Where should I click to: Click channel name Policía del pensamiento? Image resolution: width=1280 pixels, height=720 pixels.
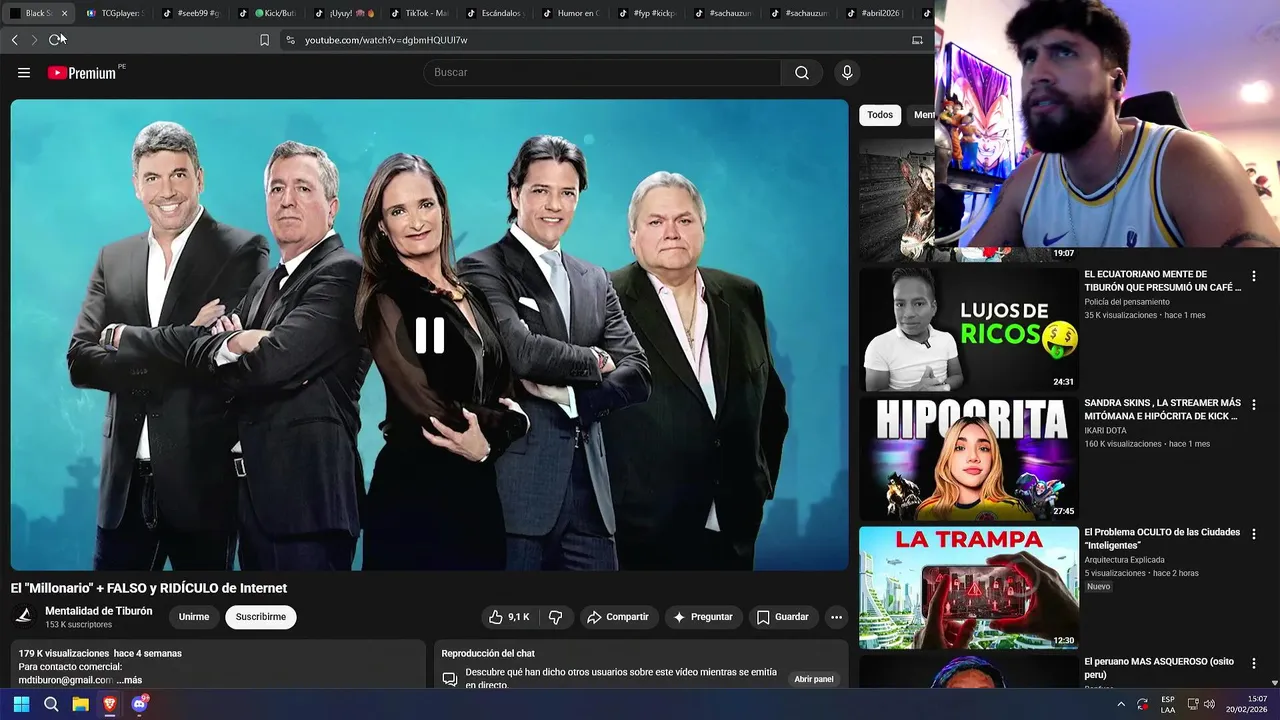point(1127,302)
